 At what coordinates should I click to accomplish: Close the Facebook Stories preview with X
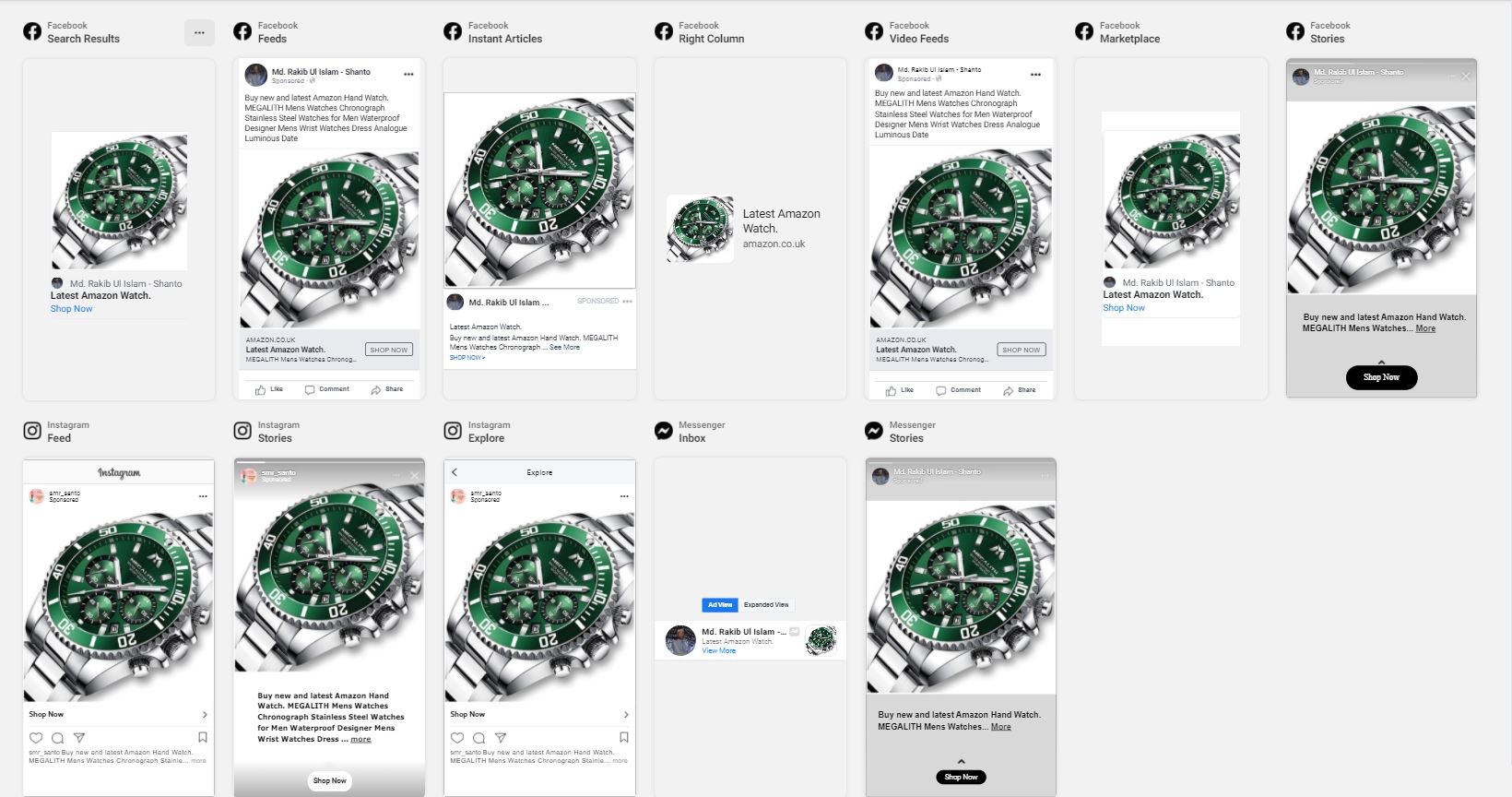1466,76
